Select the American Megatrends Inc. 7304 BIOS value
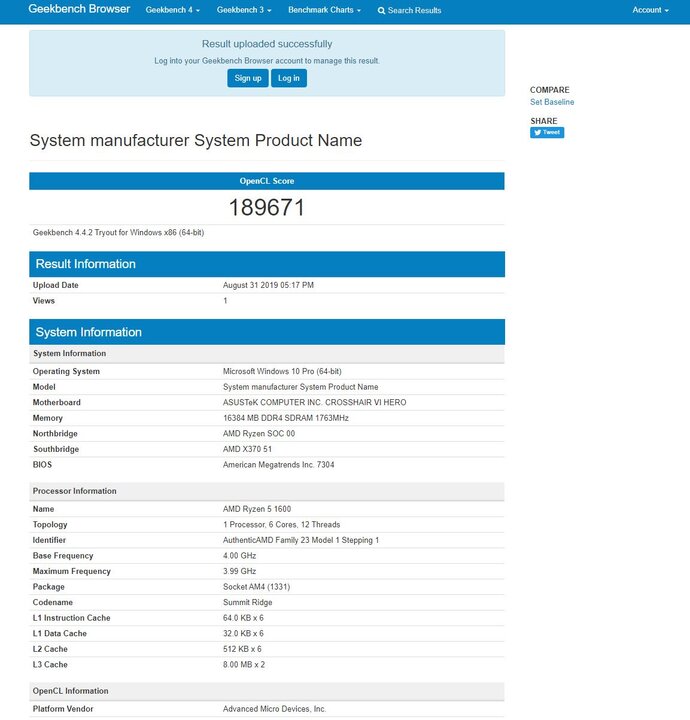 [279, 465]
